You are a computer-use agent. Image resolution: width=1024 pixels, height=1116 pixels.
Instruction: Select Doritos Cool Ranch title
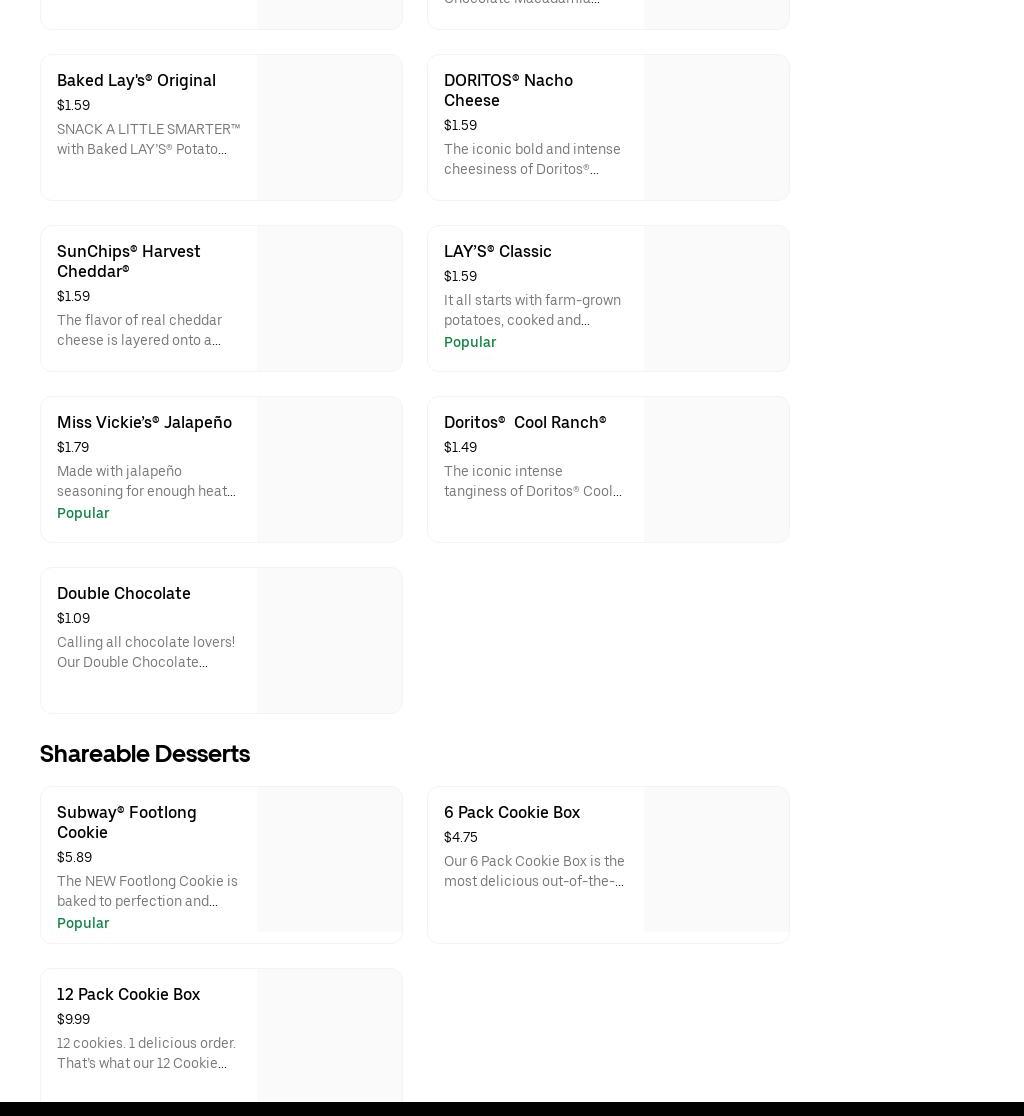pyautogui.click(x=524, y=423)
